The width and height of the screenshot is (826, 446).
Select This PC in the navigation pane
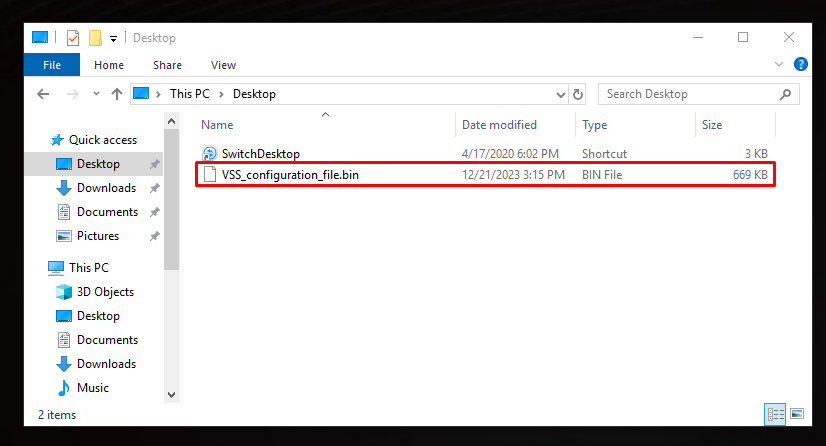[88, 267]
